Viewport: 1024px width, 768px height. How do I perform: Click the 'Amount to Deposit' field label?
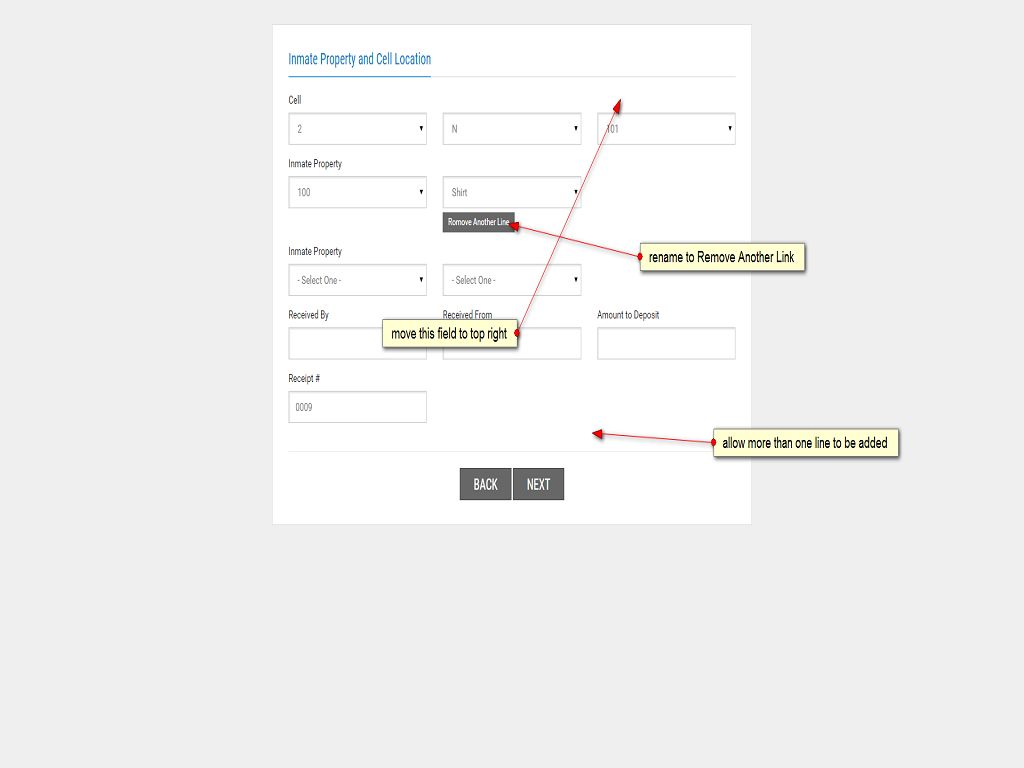click(x=628, y=315)
